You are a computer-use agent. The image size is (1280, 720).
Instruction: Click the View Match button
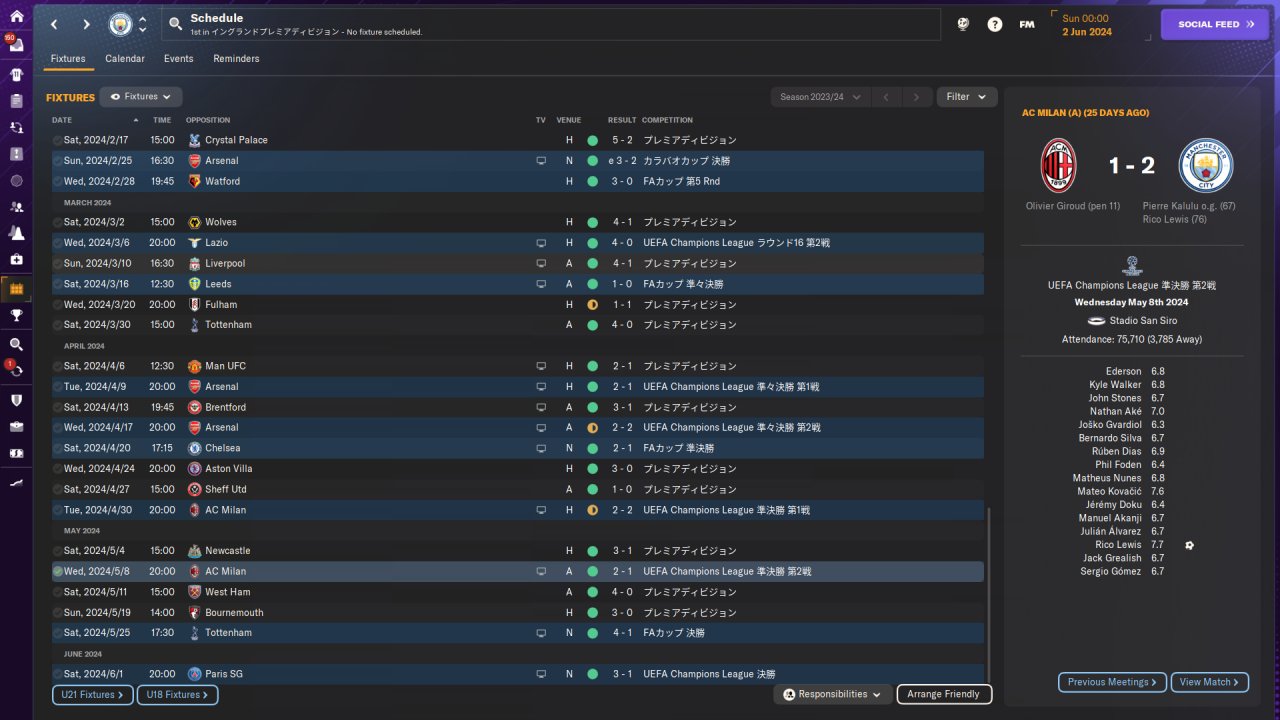tap(1210, 682)
